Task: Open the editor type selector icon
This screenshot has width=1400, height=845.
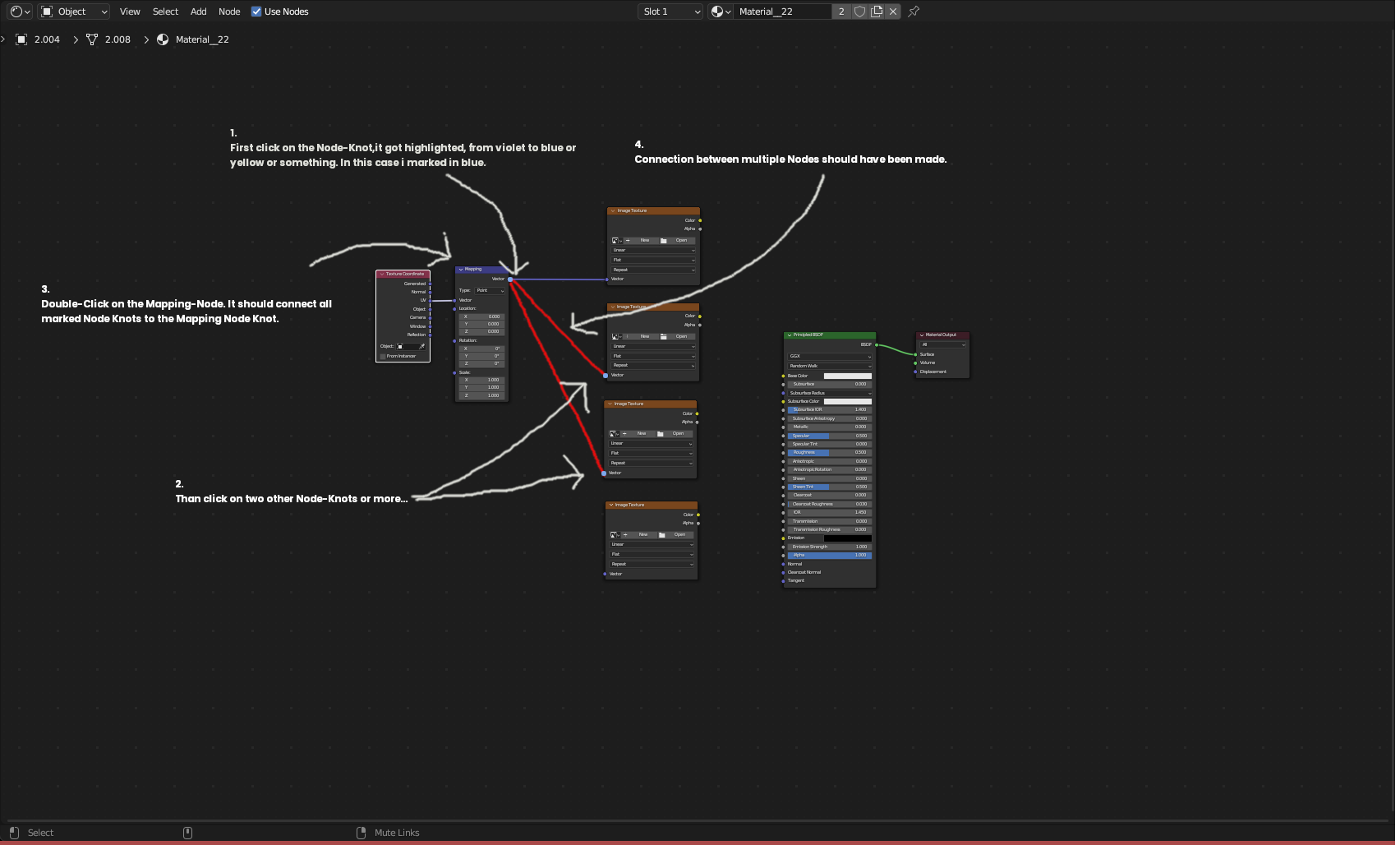Action: point(19,12)
